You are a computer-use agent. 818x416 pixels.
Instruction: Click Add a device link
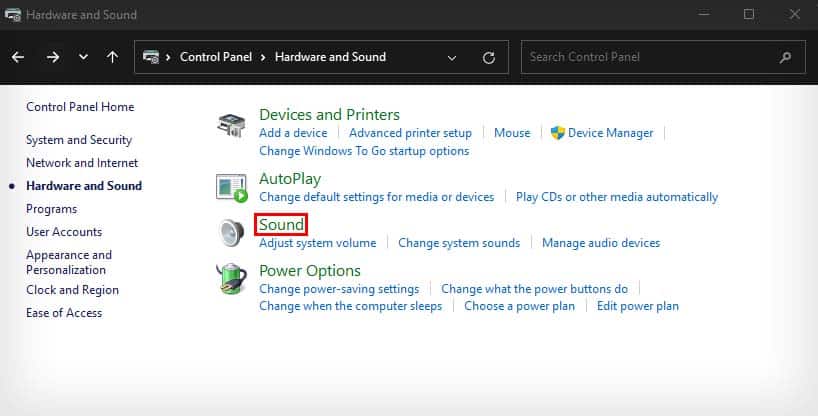pyautogui.click(x=293, y=133)
